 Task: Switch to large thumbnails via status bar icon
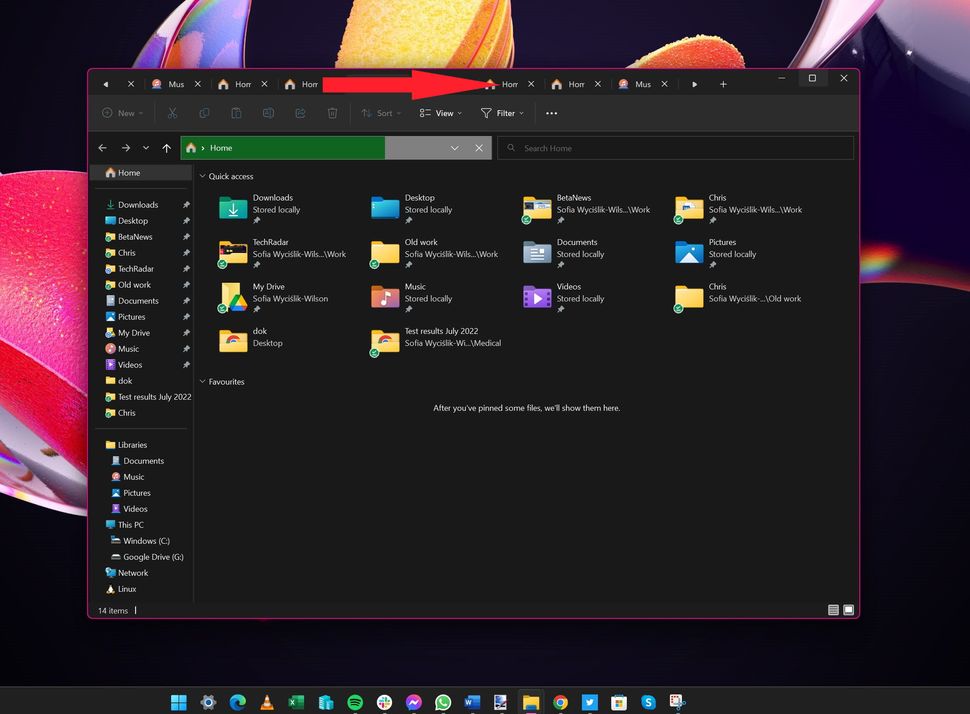[848, 609]
